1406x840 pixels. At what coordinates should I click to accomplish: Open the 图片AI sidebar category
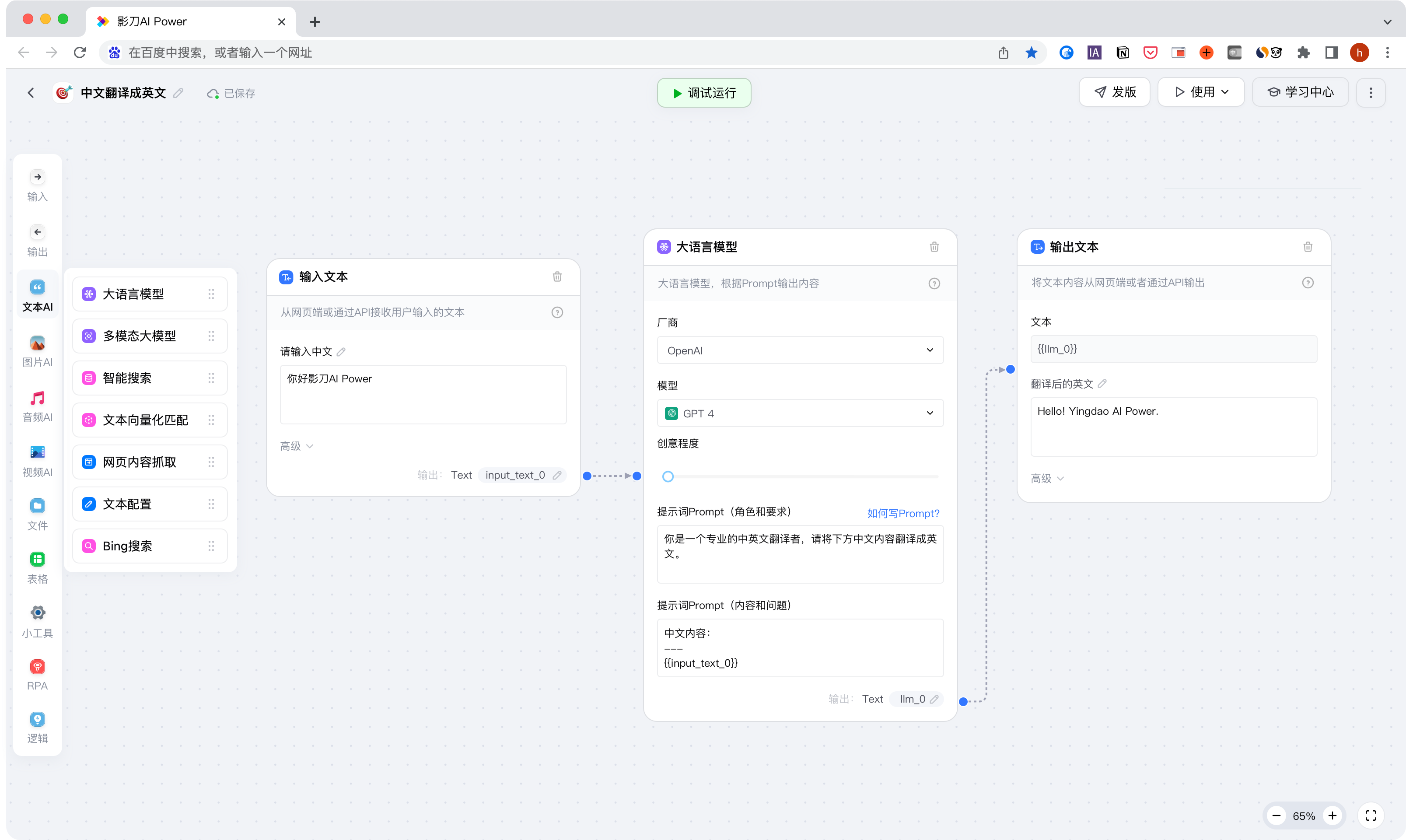click(37, 351)
